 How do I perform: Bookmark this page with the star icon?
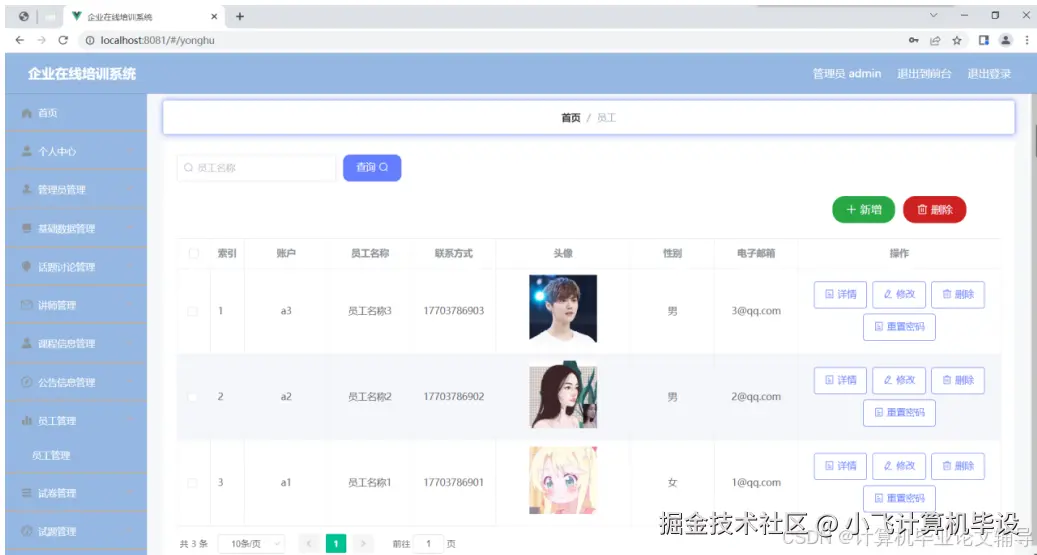957,40
